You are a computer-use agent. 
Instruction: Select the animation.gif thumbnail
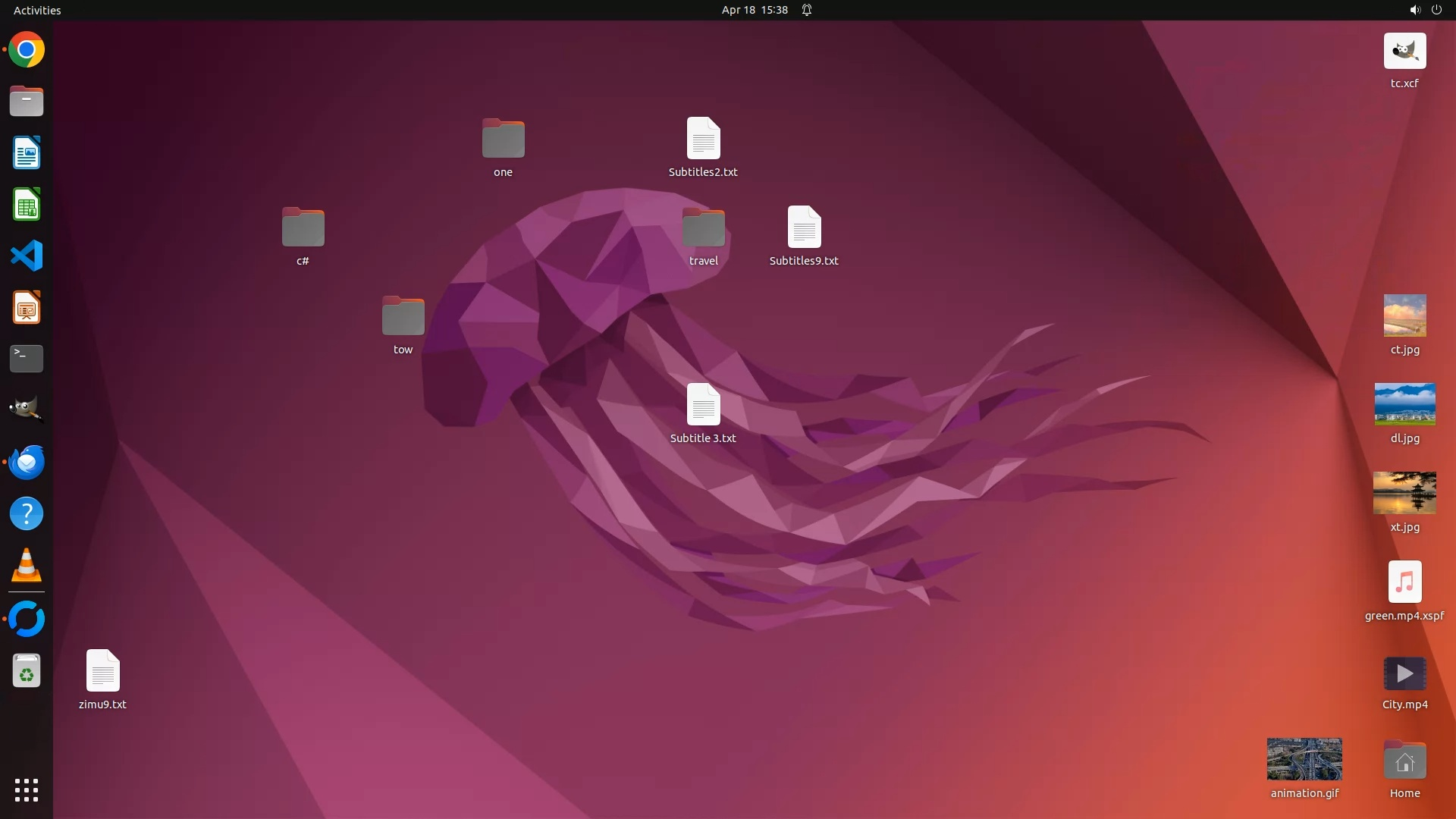coord(1304,759)
